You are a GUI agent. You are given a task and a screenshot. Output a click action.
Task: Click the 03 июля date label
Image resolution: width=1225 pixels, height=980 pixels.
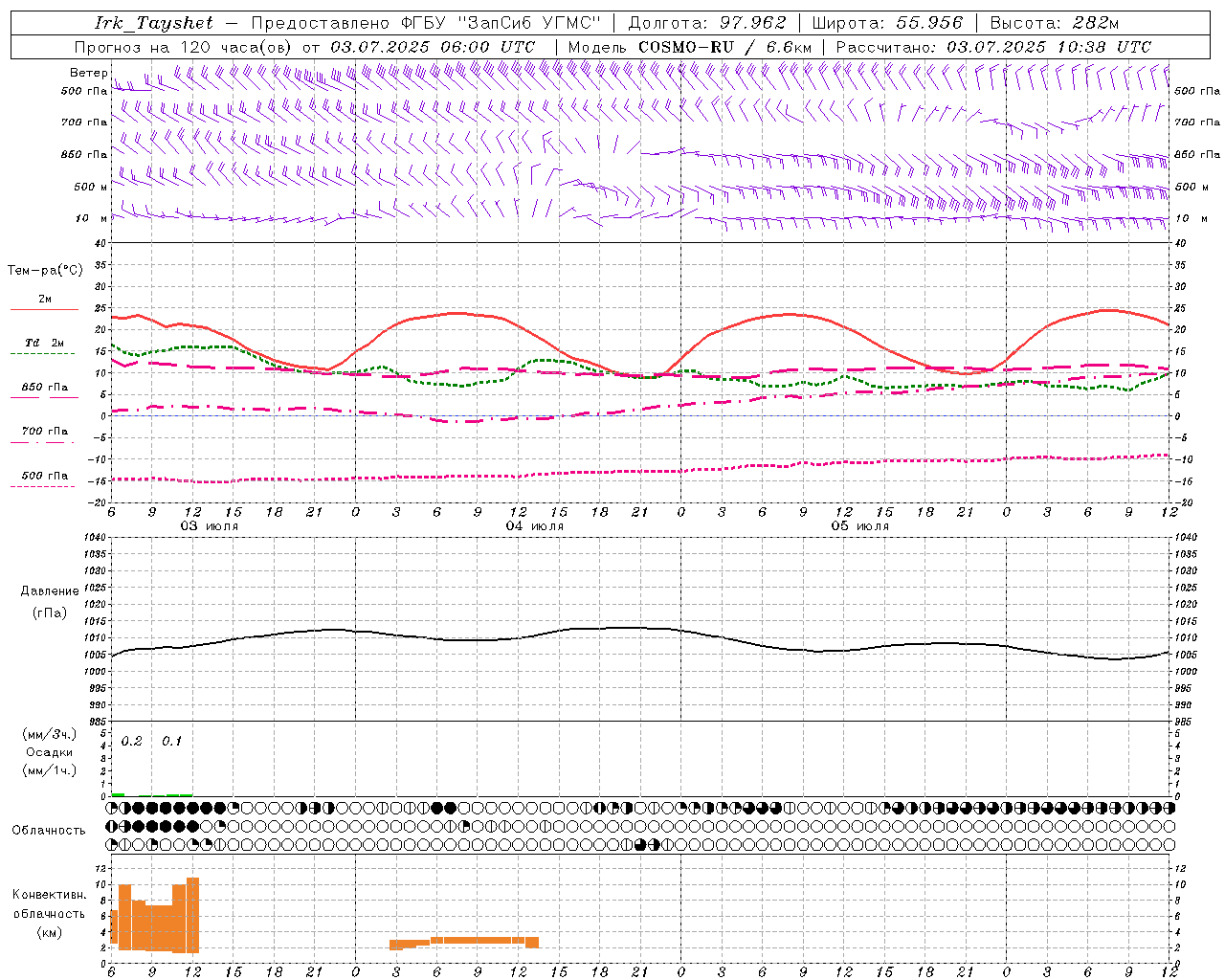(210, 526)
